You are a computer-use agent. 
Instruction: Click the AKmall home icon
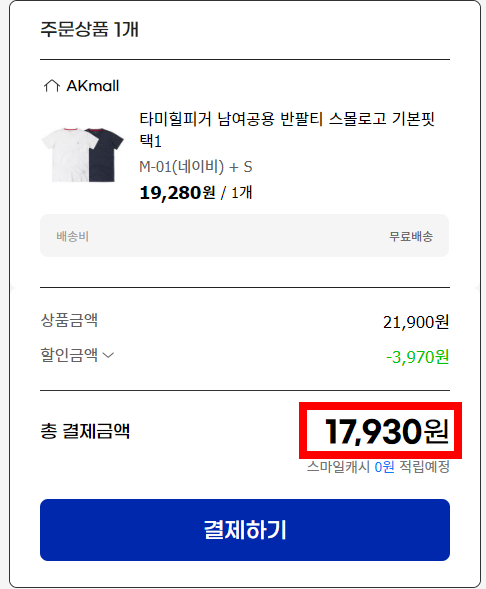point(52,86)
